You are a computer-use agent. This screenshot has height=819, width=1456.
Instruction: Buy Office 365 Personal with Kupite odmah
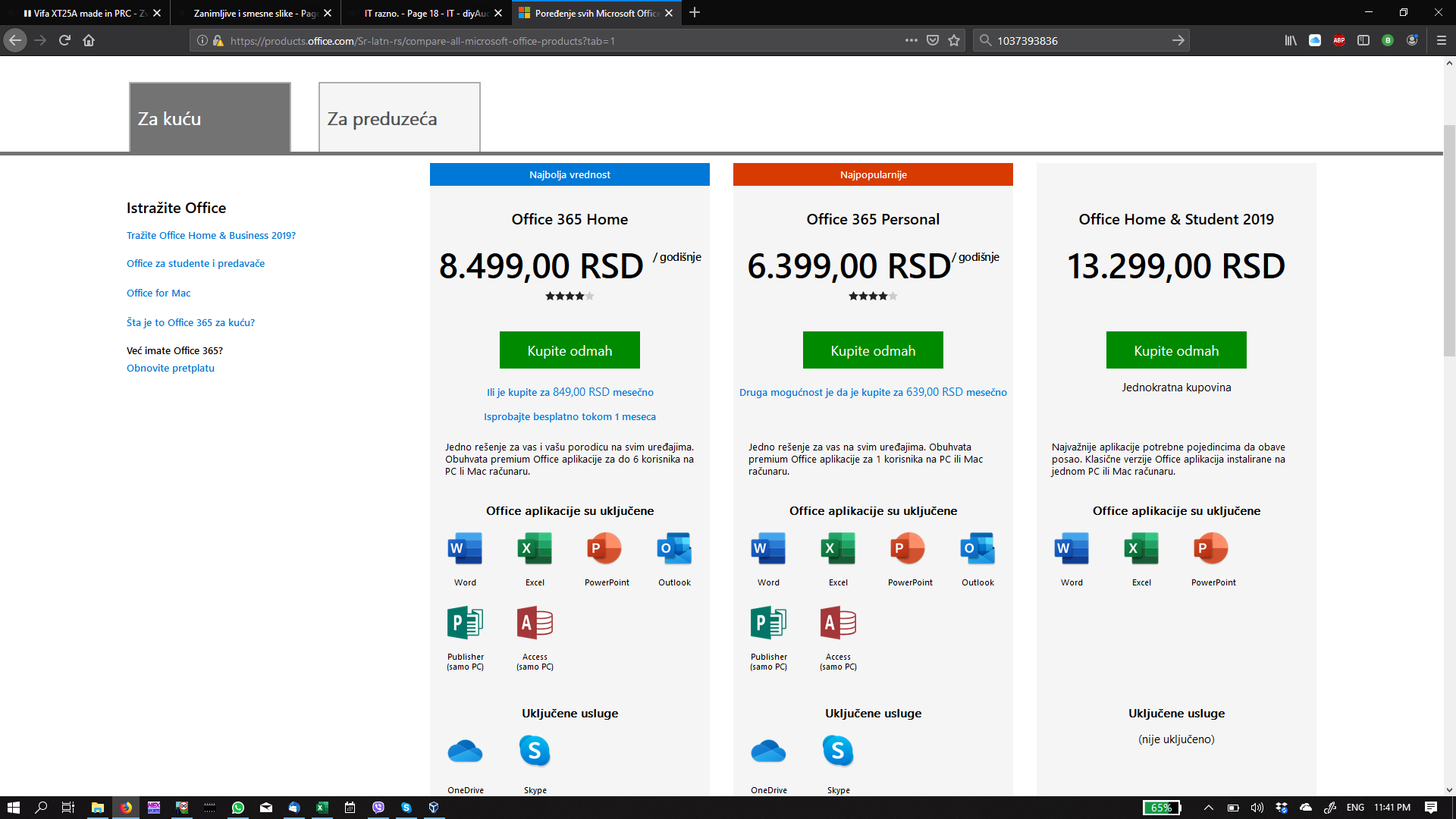pyautogui.click(x=873, y=350)
